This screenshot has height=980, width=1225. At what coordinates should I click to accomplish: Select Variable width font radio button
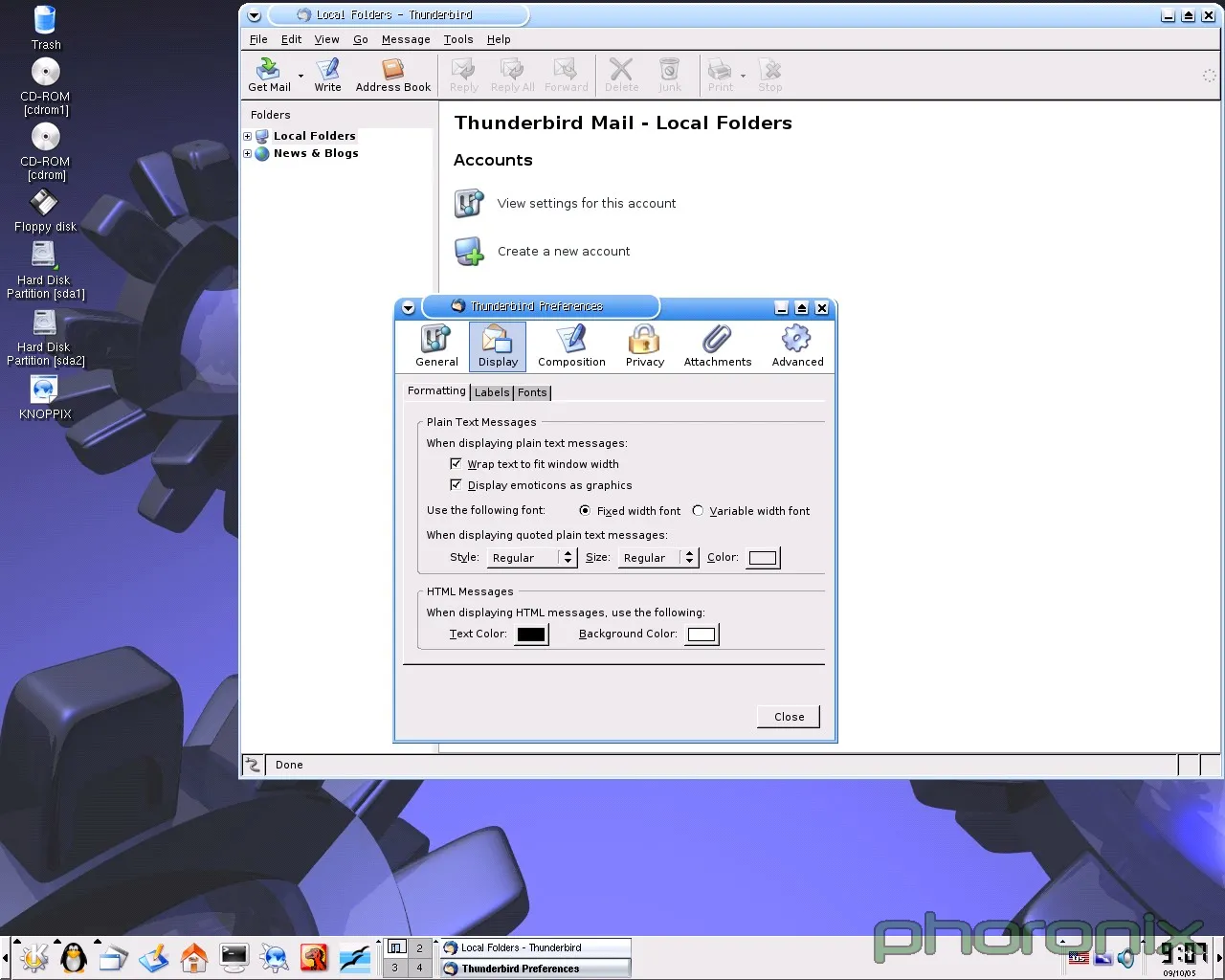pyautogui.click(x=698, y=510)
